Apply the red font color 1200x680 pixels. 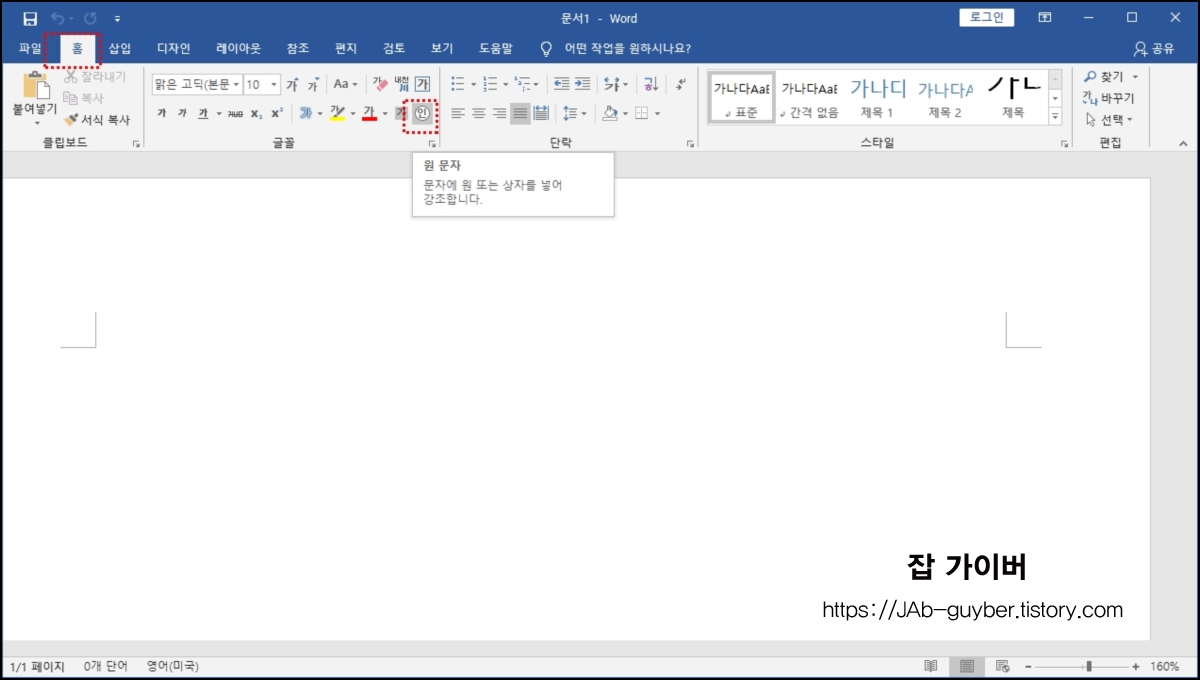(369, 113)
